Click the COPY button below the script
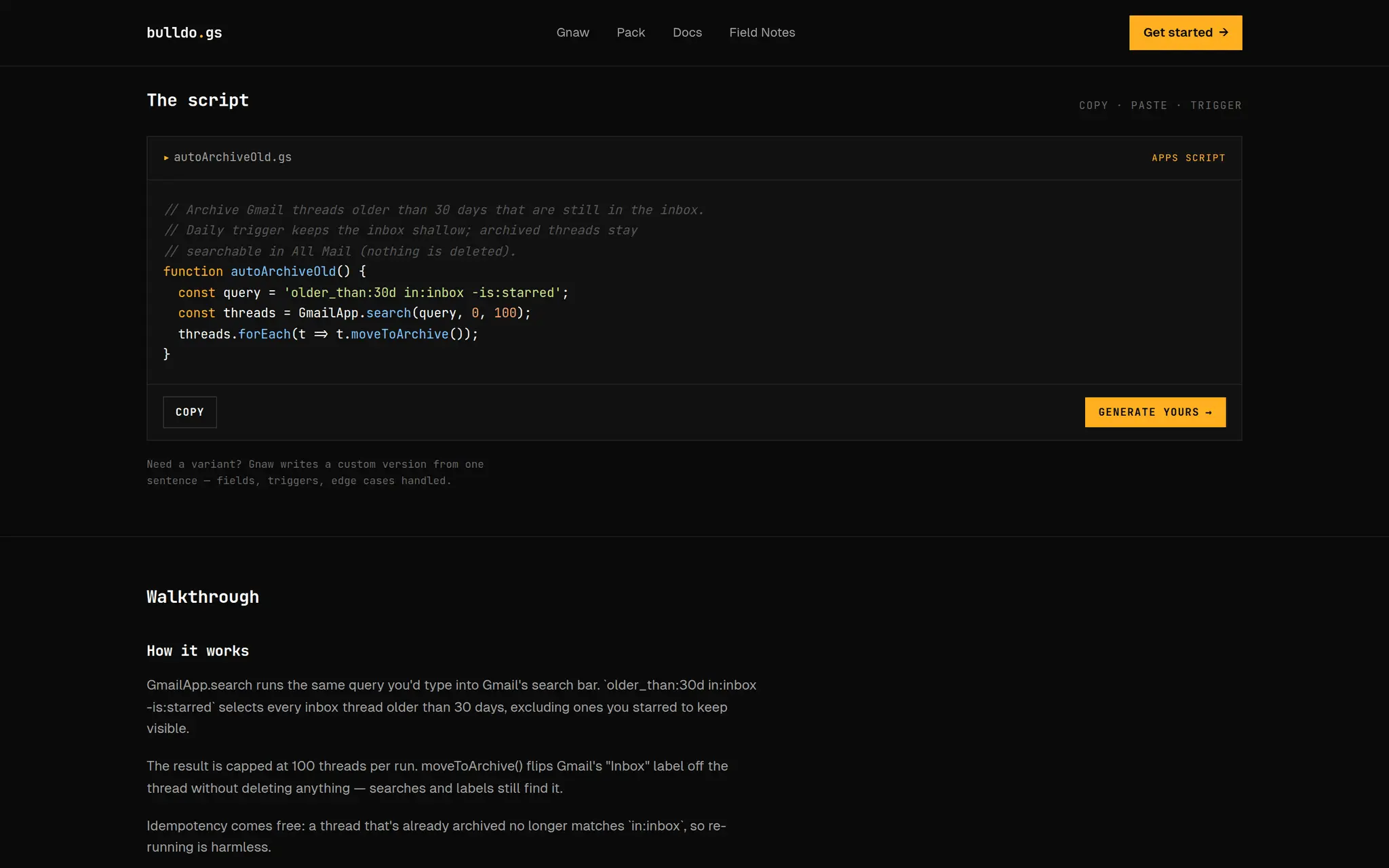This screenshot has height=868, width=1389. [x=190, y=412]
